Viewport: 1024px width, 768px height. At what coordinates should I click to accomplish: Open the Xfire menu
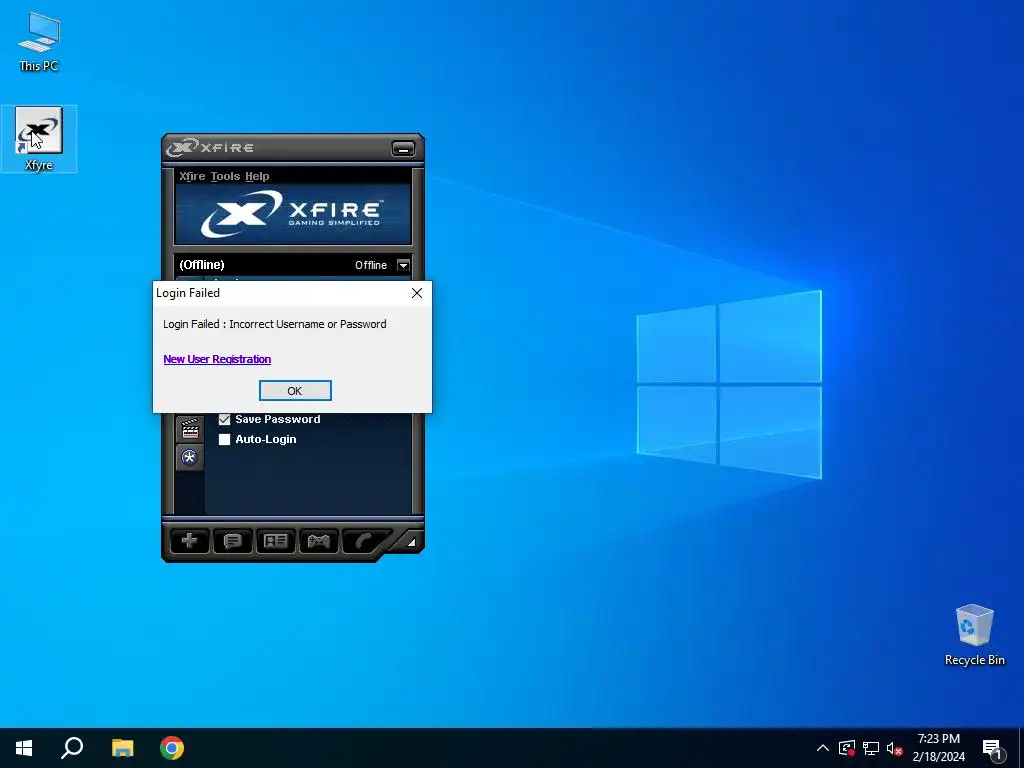[192, 176]
